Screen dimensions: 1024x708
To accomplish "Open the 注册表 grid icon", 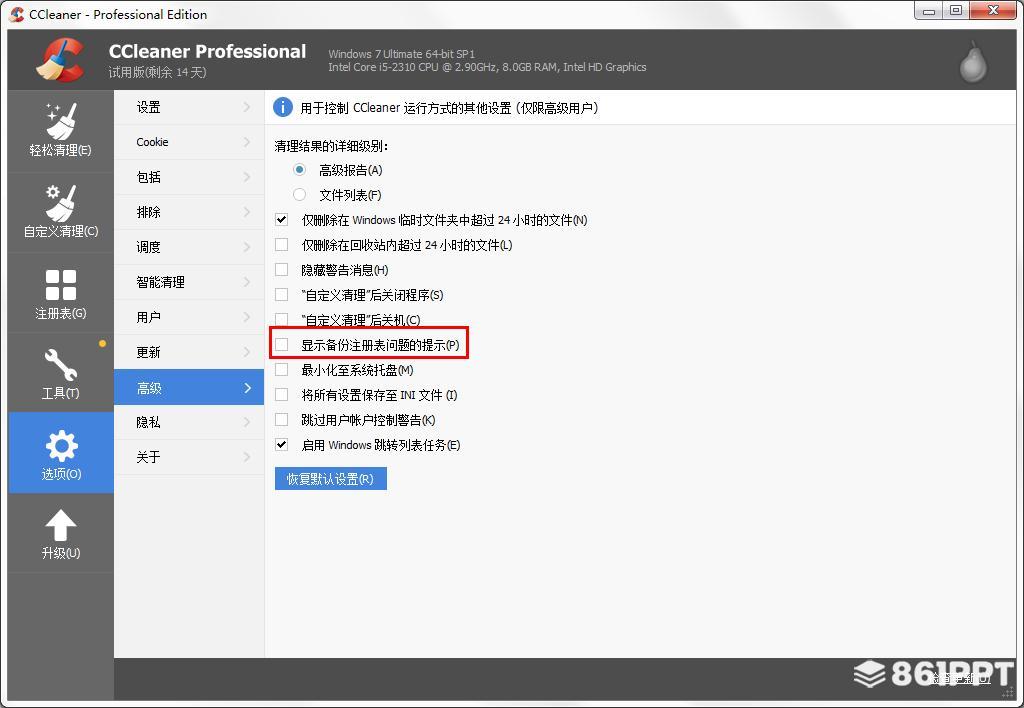I will pyautogui.click(x=61, y=285).
